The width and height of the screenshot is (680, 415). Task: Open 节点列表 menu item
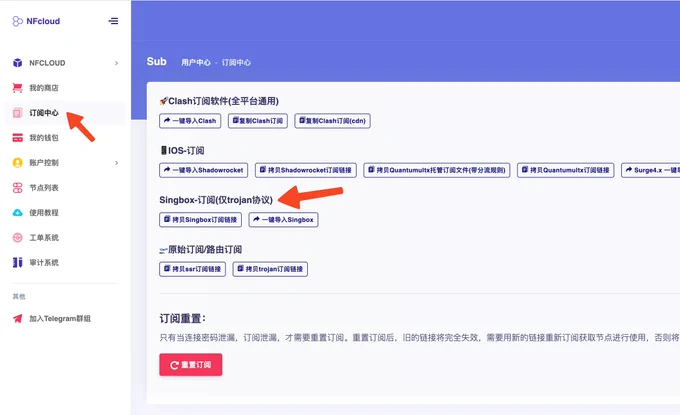point(65,188)
